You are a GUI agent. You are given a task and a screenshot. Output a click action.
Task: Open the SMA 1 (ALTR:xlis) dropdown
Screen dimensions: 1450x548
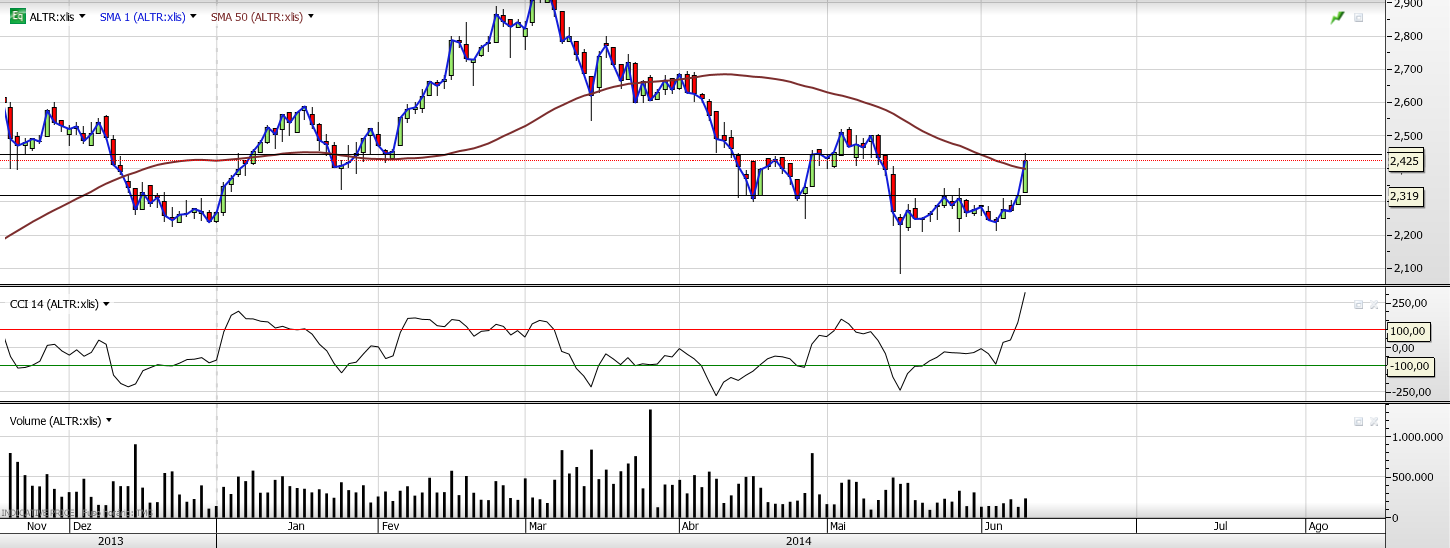coord(193,17)
